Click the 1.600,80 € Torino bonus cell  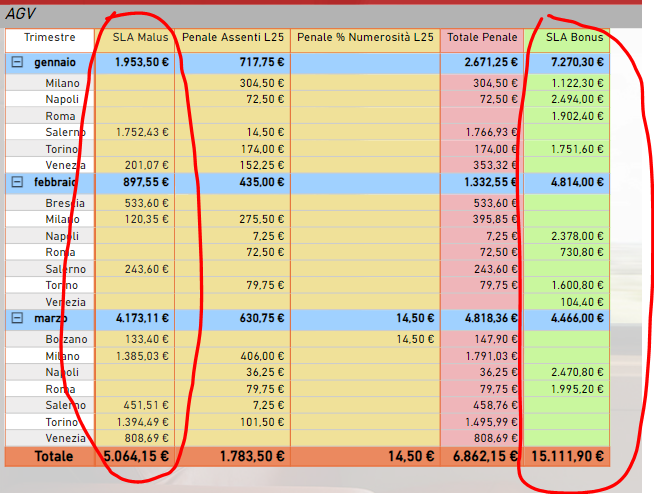click(577, 285)
